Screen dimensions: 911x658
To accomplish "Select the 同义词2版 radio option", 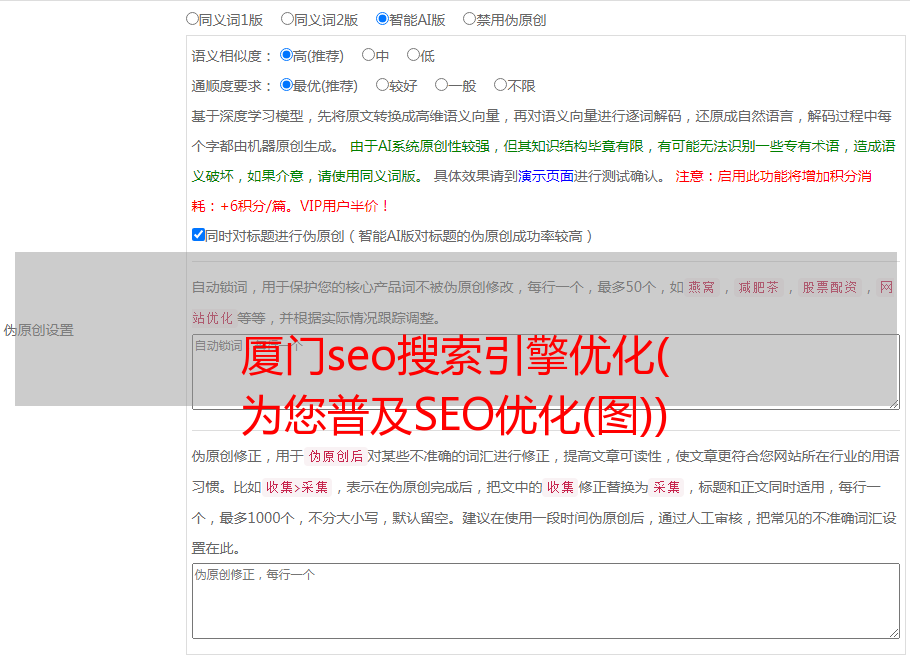I will (287, 19).
